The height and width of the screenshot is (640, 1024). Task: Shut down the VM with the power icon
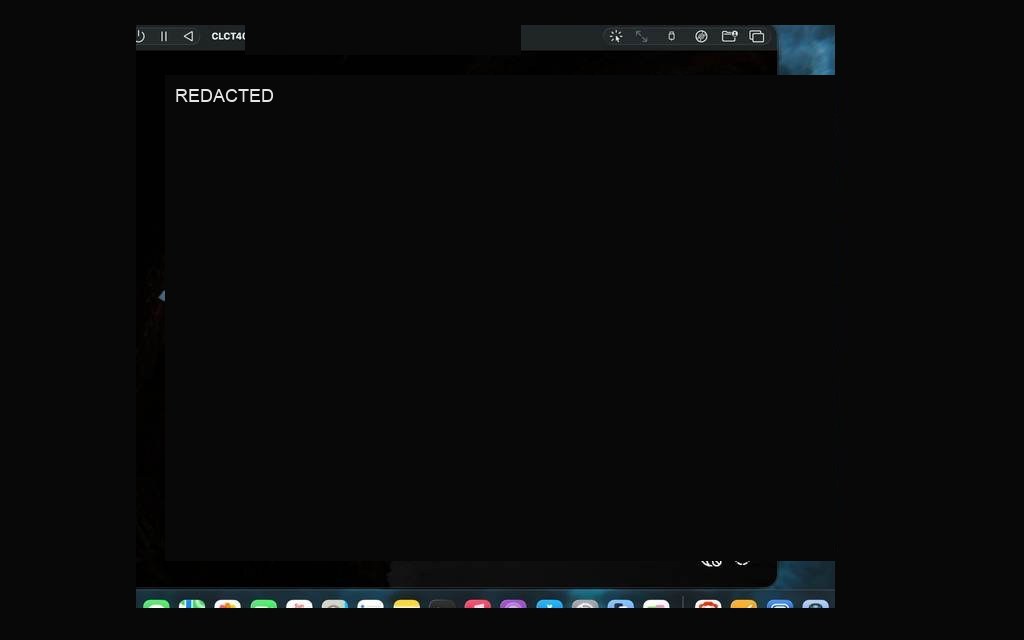click(x=140, y=37)
